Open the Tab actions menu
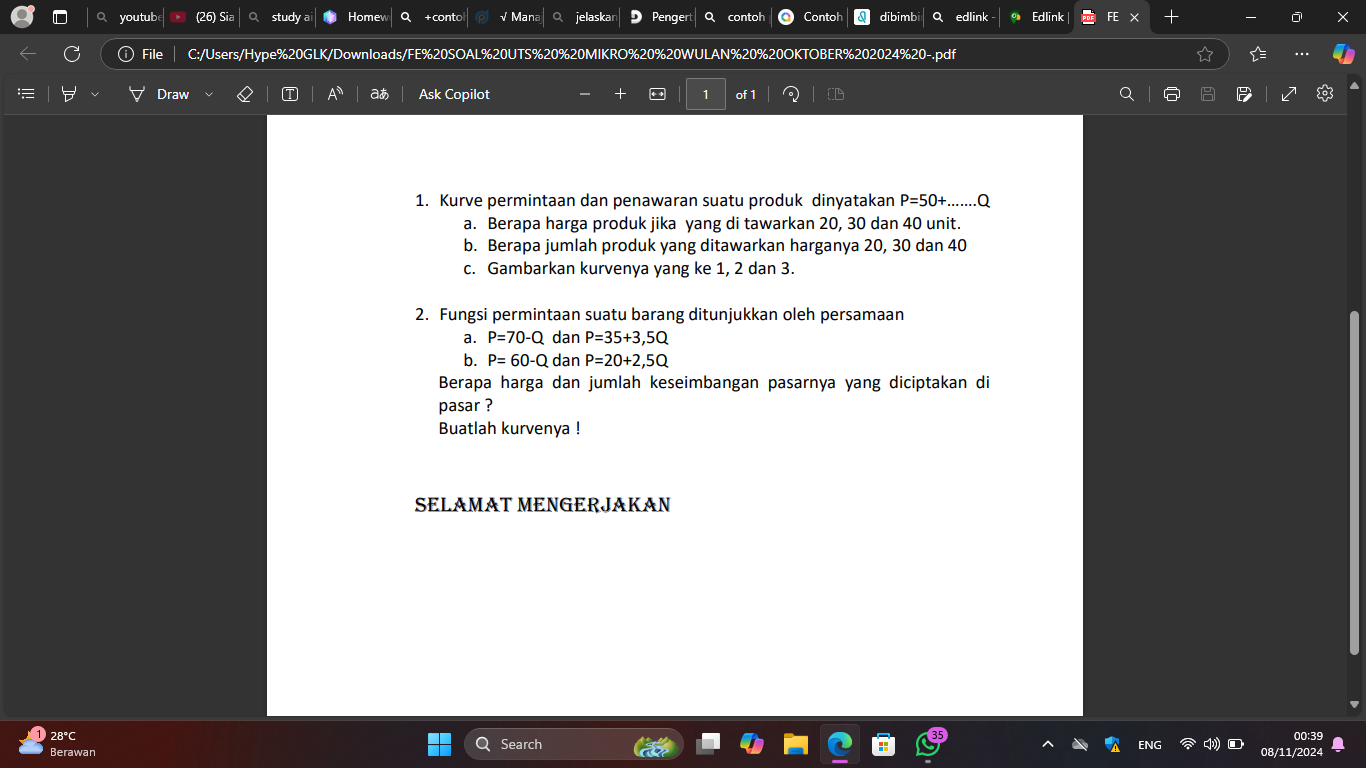This screenshot has width=1366, height=768. point(59,17)
